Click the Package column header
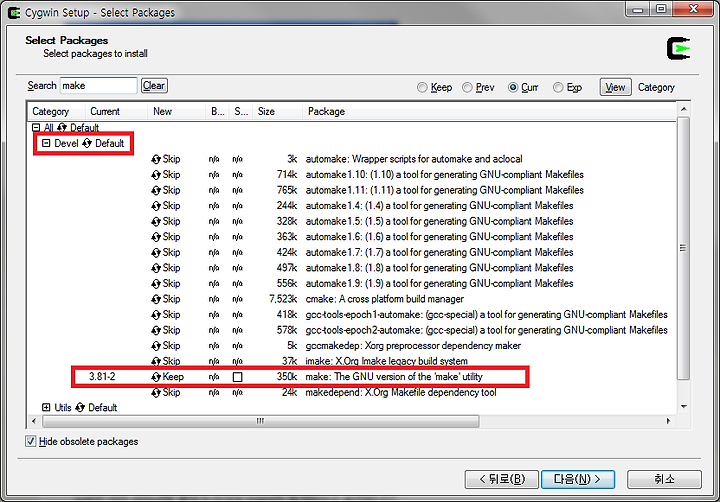 [x=489, y=112]
